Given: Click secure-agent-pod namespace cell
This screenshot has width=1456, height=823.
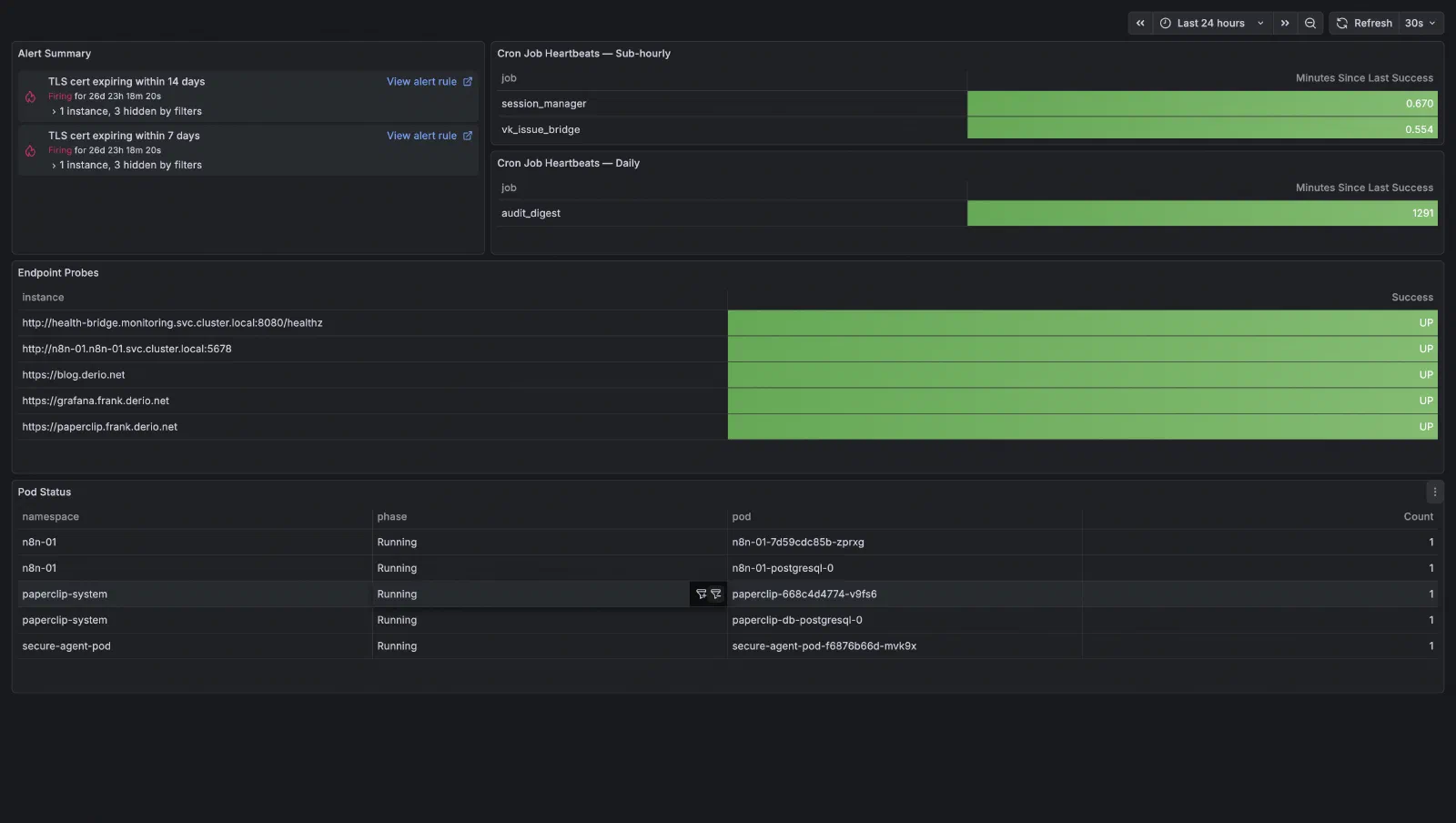Looking at the screenshot, I should click(195, 646).
